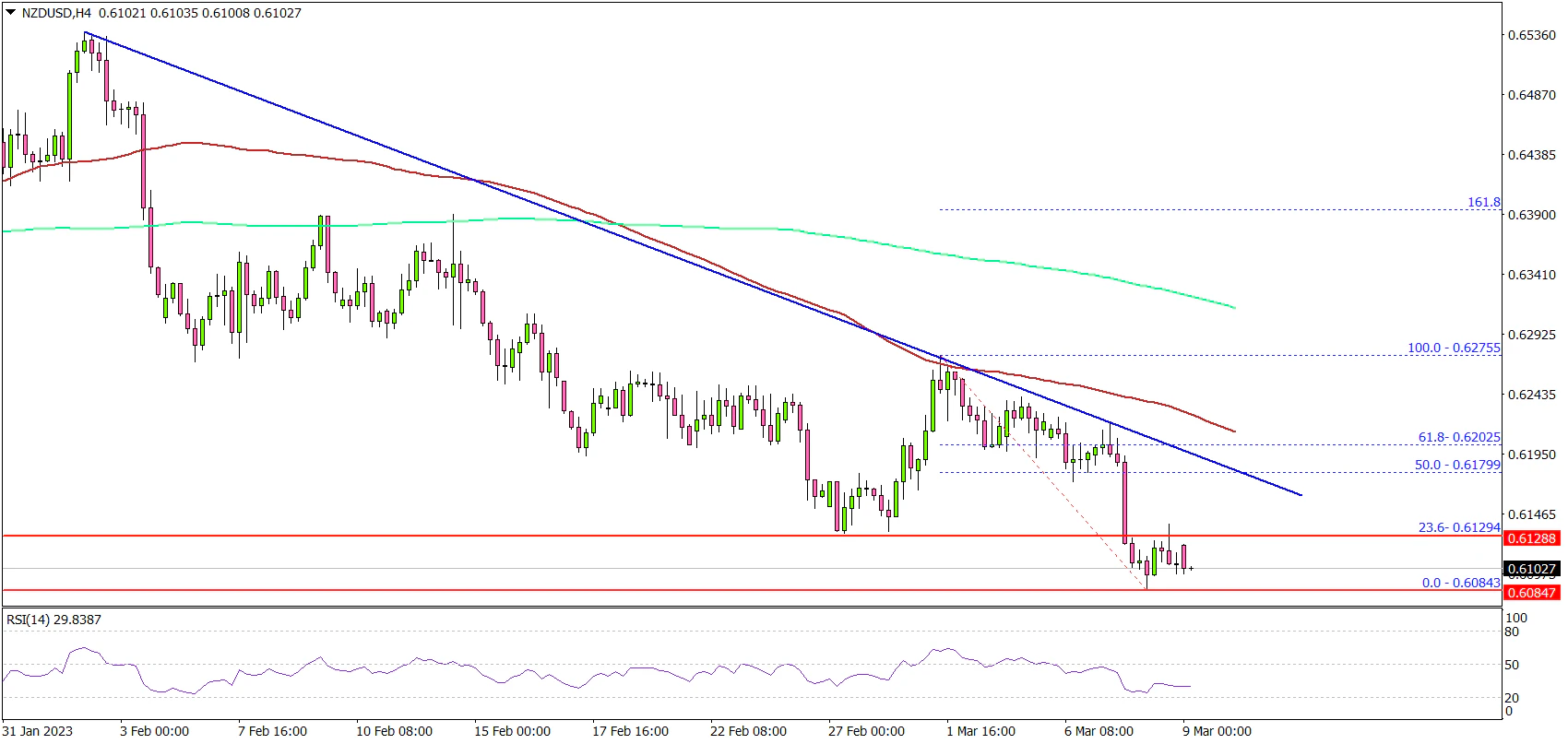This screenshot has height=744, width=1568.
Task: Click the 31 Jan 2023 date label
Action: 37,731
